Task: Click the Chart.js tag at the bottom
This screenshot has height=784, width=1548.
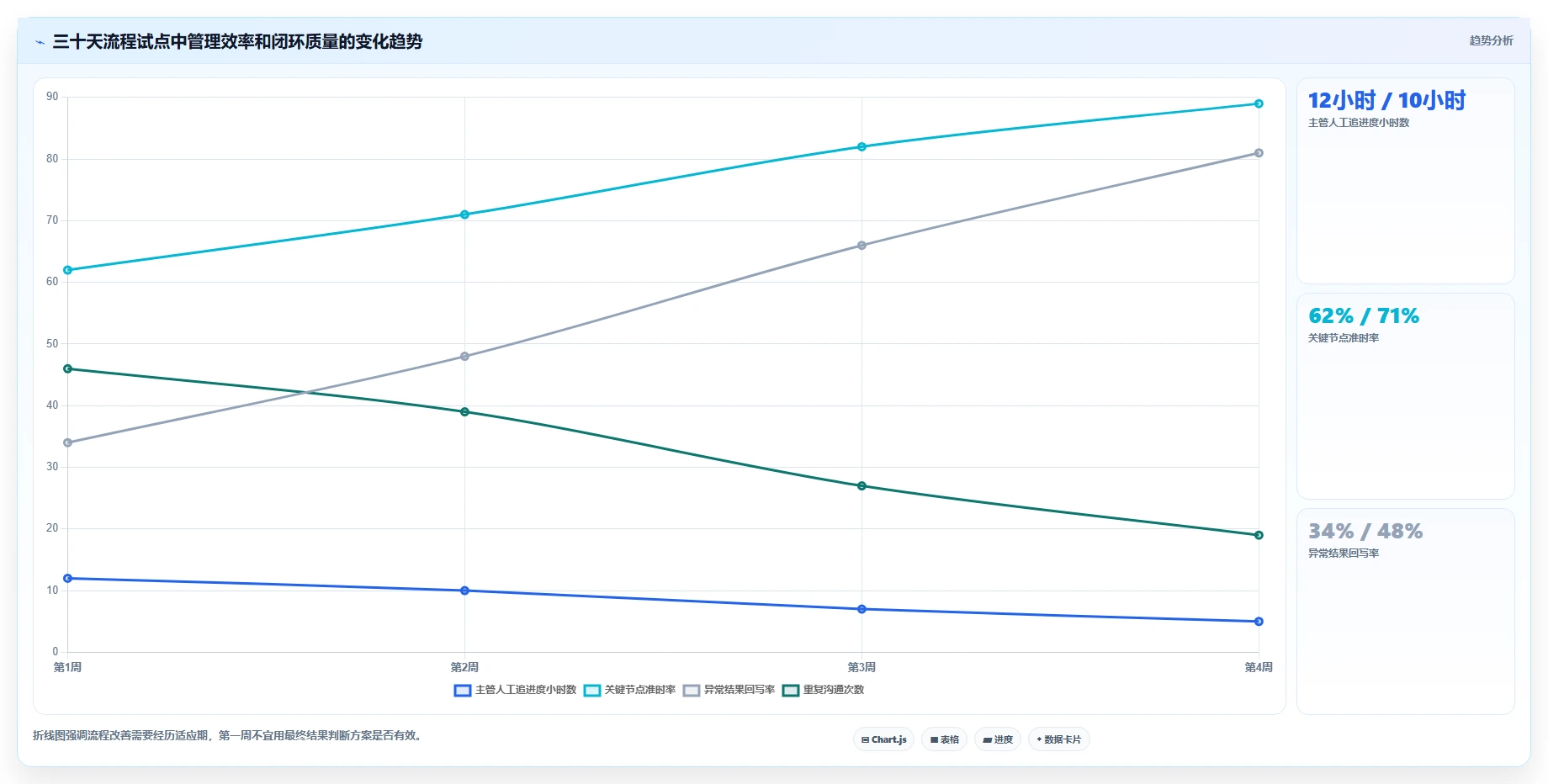Action: click(883, 739)
